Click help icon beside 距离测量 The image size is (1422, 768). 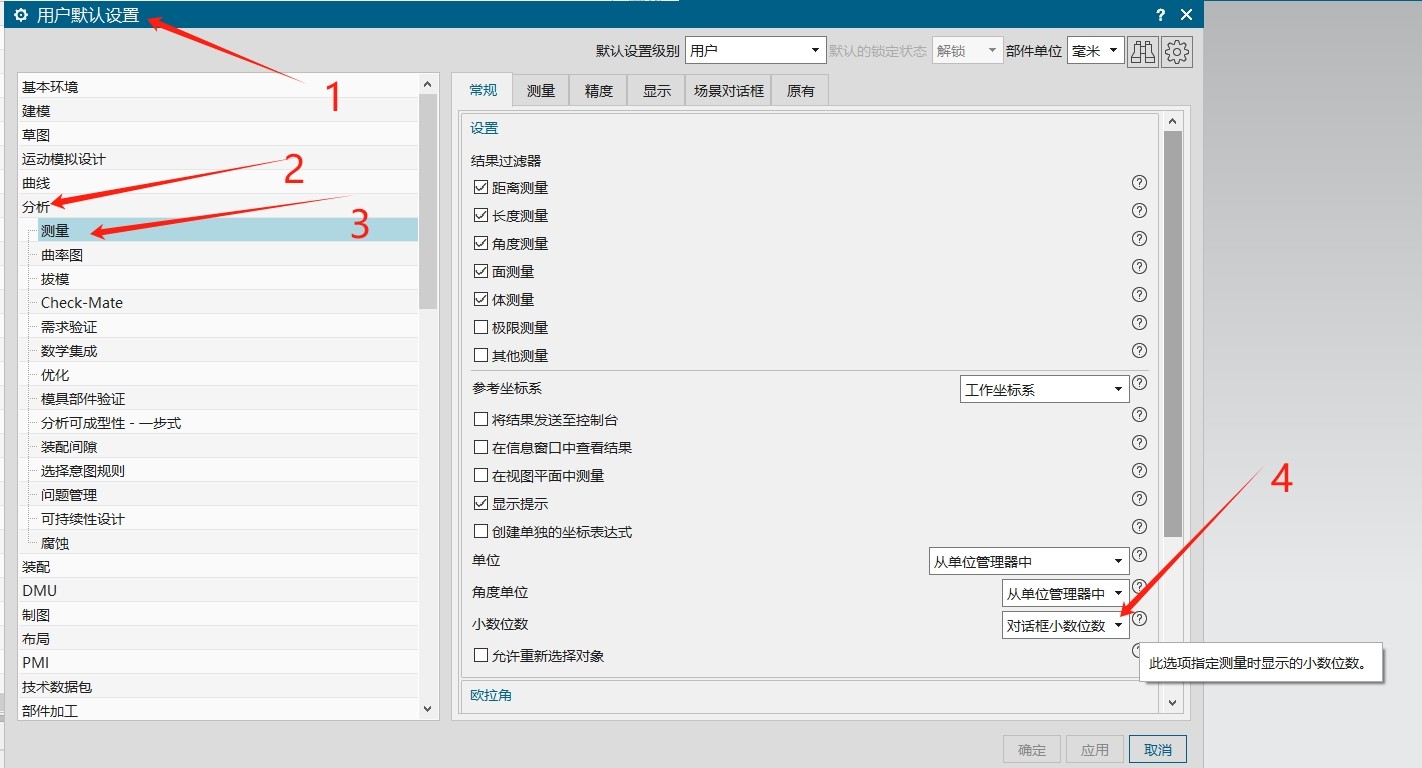click(x=1139, y=183)
